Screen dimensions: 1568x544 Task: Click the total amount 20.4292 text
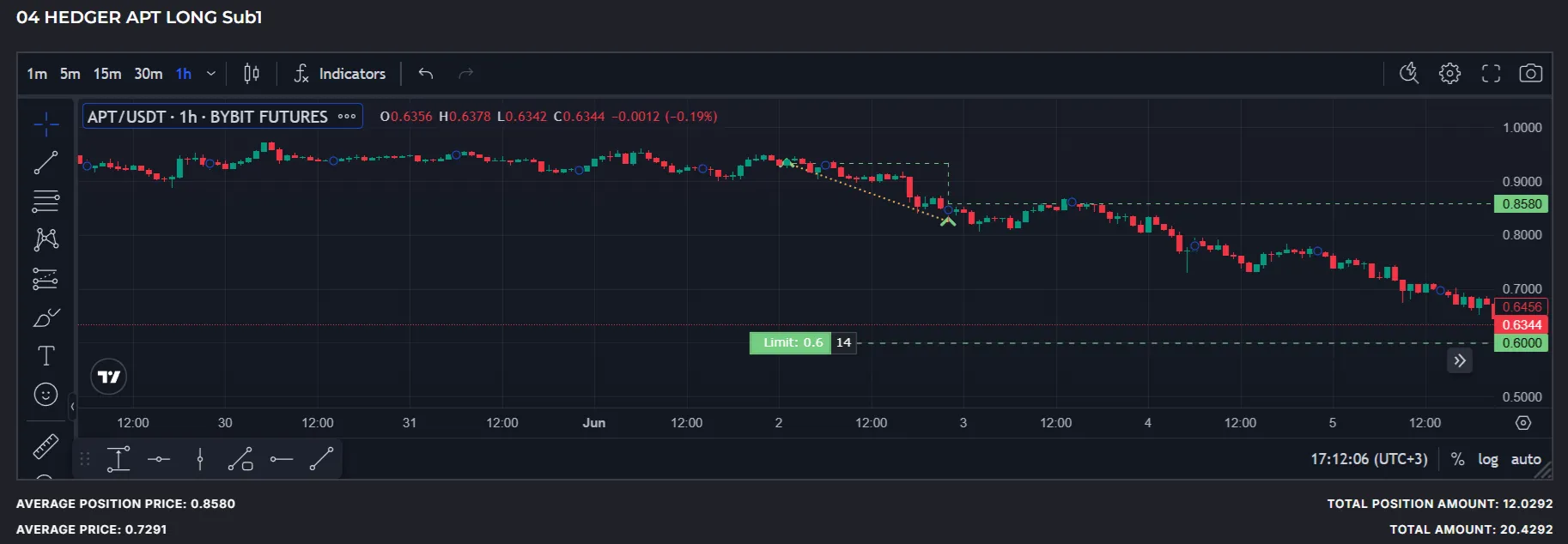point(1471,529)
